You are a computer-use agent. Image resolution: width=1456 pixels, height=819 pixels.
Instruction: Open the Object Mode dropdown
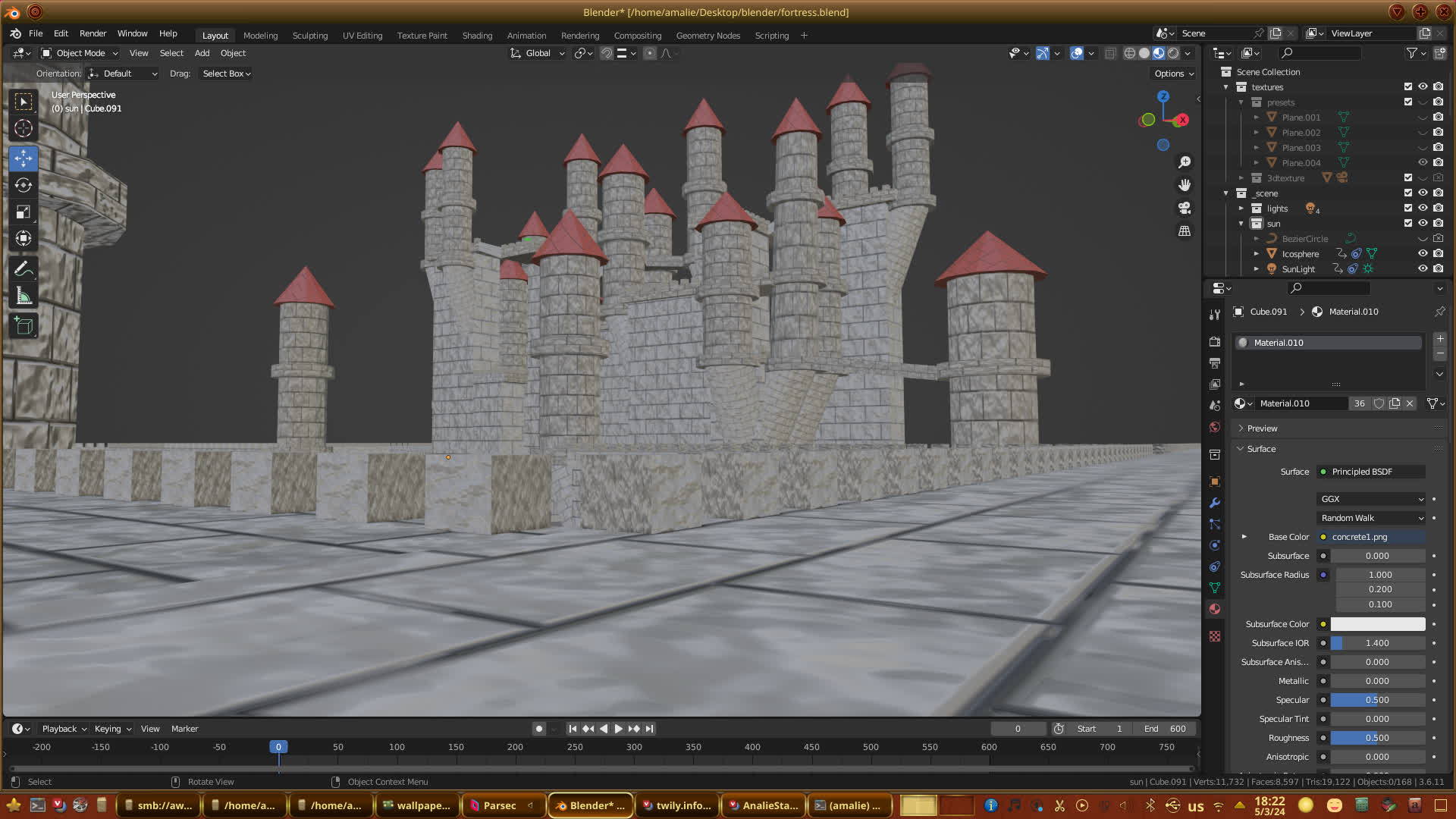[80, 53]
